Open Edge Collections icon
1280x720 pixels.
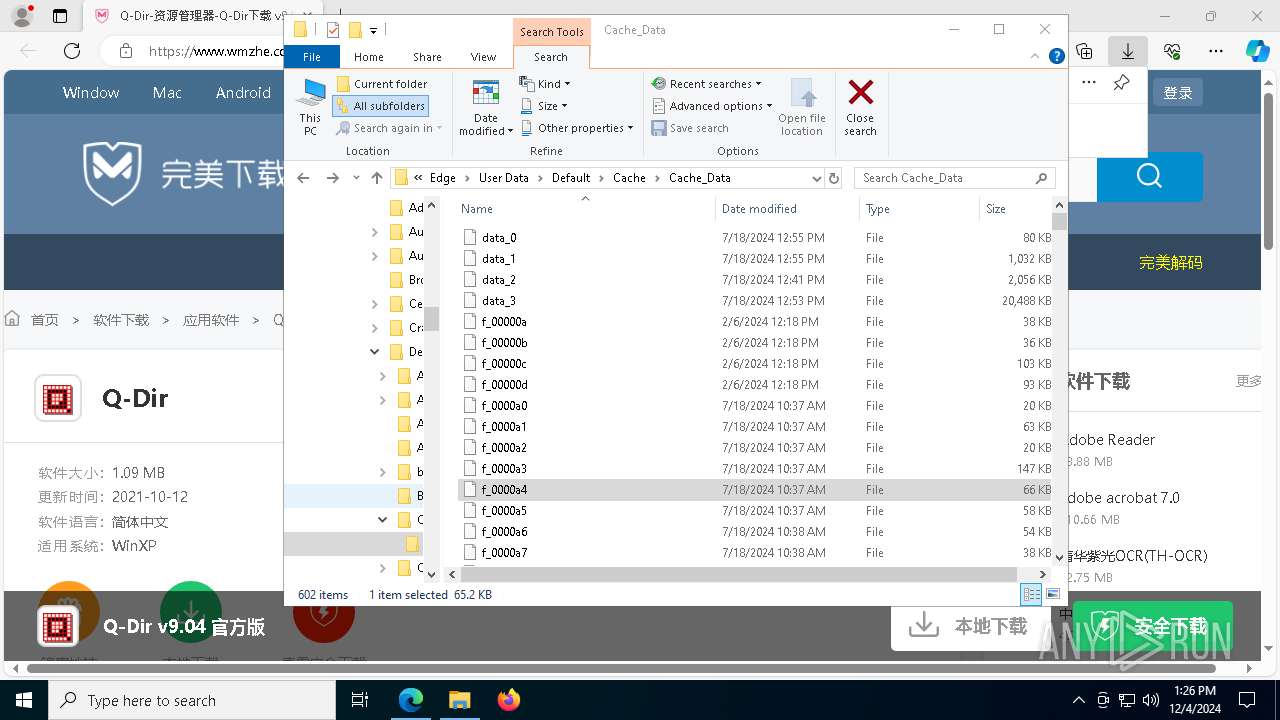click(1085, 51)
